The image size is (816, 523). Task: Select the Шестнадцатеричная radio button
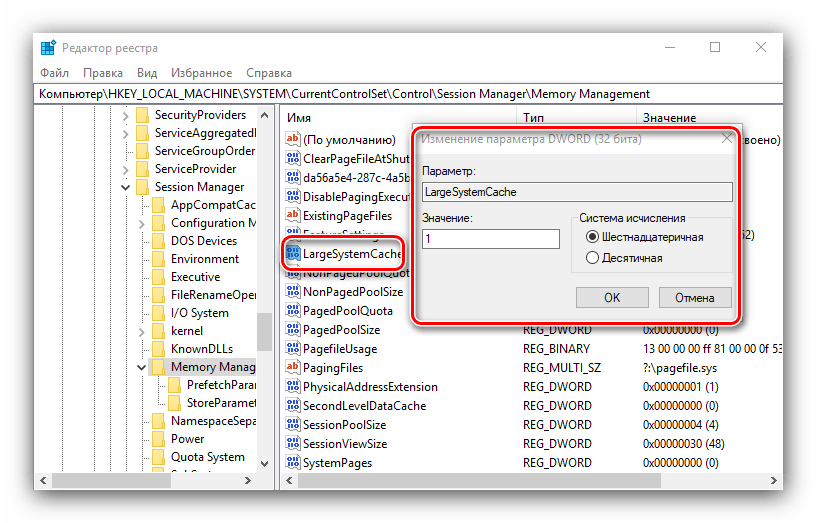tap(593, 237)
